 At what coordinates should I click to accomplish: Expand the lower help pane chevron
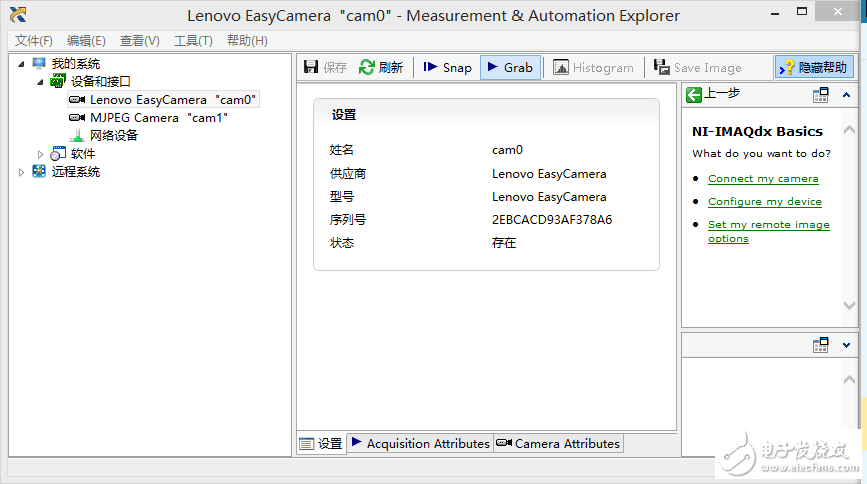[x=846, y=345]
